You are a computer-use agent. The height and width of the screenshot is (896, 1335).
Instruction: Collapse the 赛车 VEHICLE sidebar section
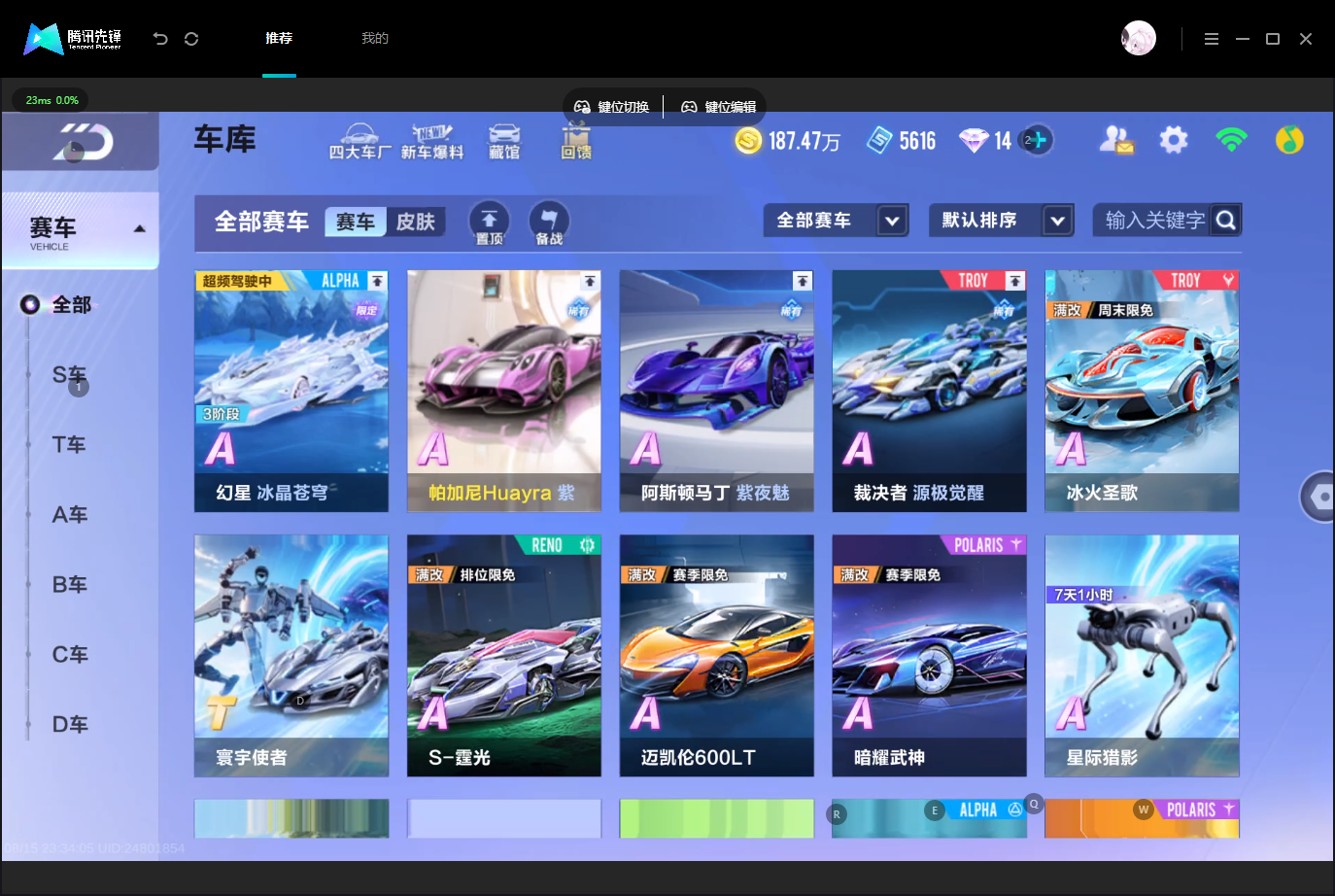point(81,230)
